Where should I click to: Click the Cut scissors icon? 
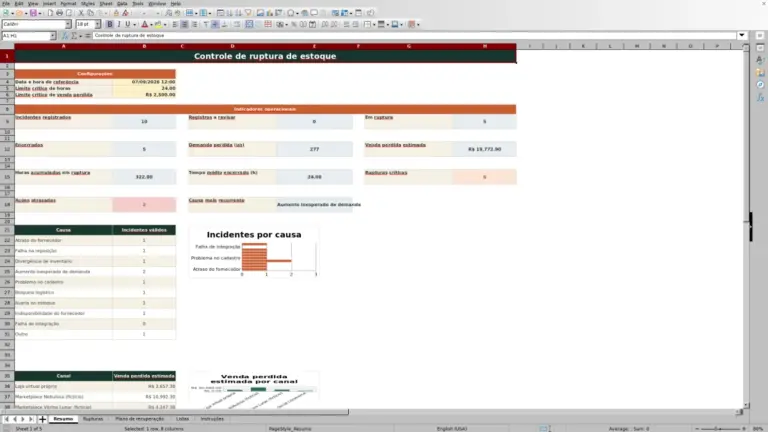tap(81, 13)
